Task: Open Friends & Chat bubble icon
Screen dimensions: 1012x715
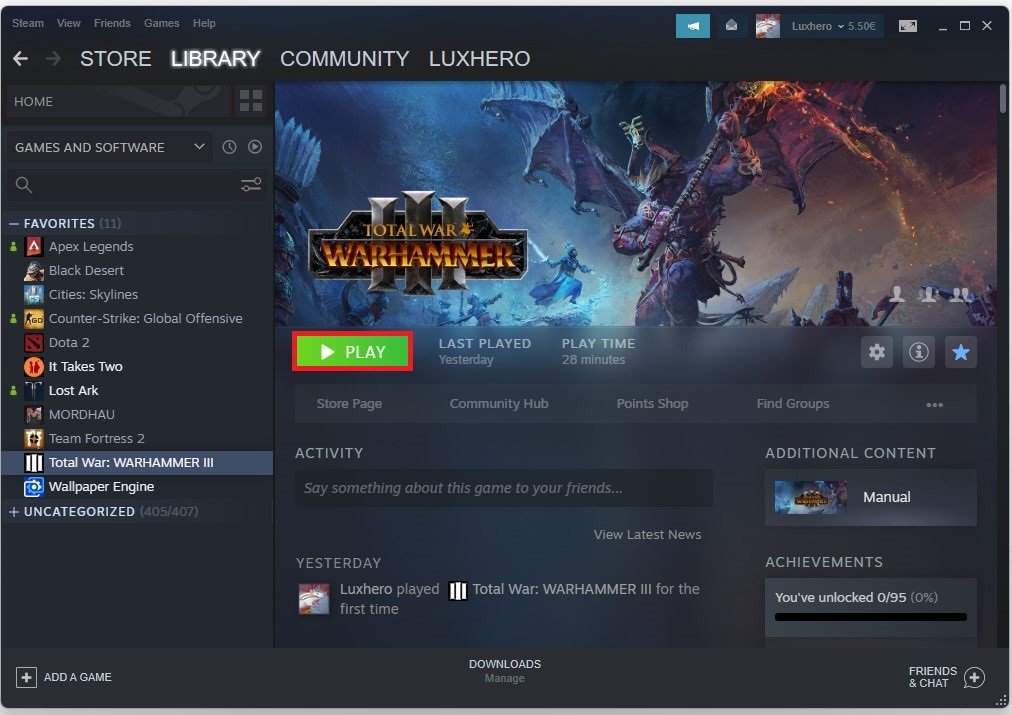Action: [x=975, y=678]
